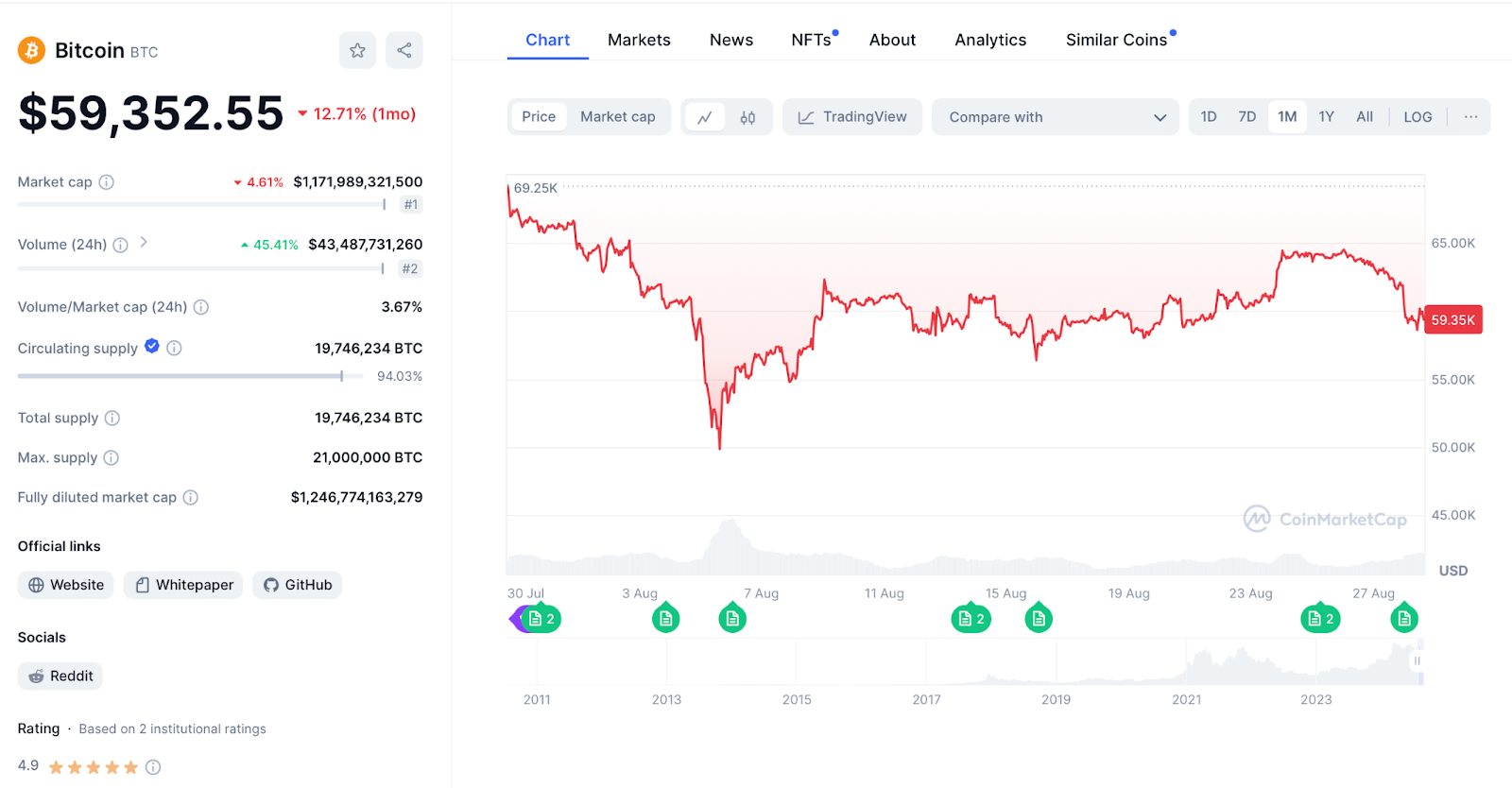Viewport: 1512px width, 788px height.
Task: Open the Analytics tab
Action: coord(990,40)
